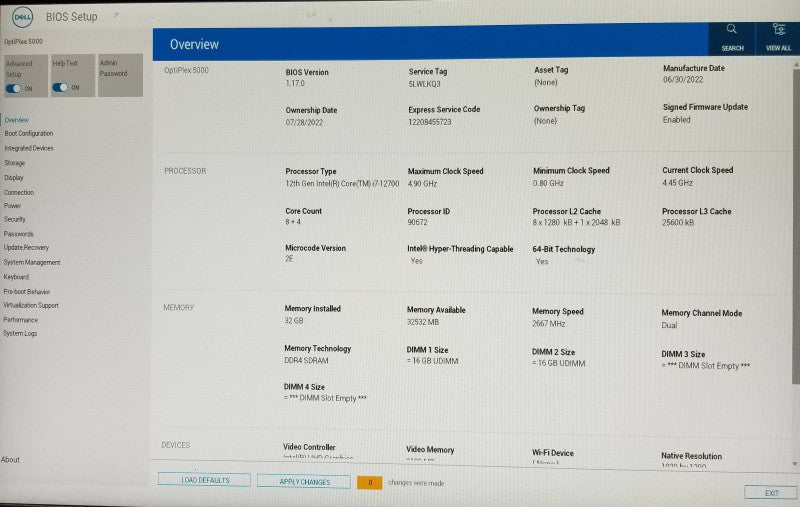
Task: Click the Manufacture Date 06/30/2022
Action: coord(683,80)
